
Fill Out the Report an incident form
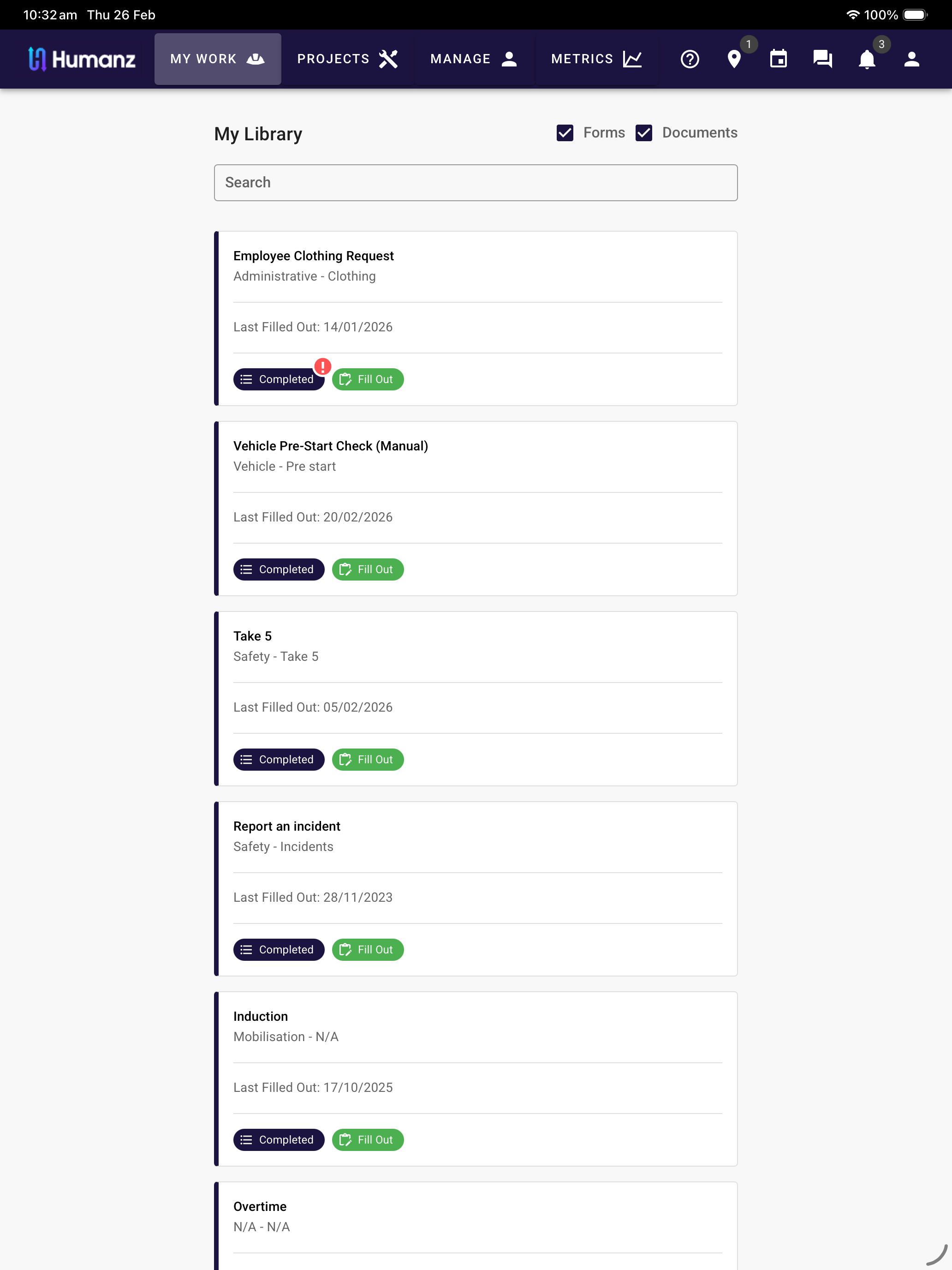(x=368, y=950)
